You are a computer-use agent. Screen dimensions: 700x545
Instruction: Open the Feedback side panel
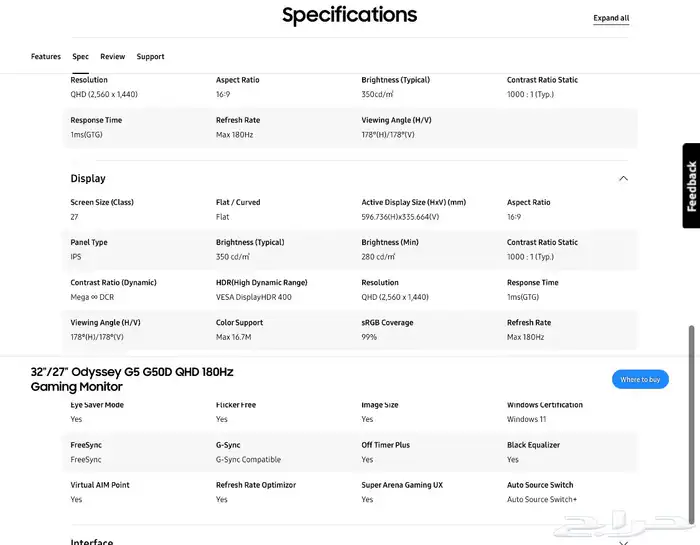coord(691,186)
